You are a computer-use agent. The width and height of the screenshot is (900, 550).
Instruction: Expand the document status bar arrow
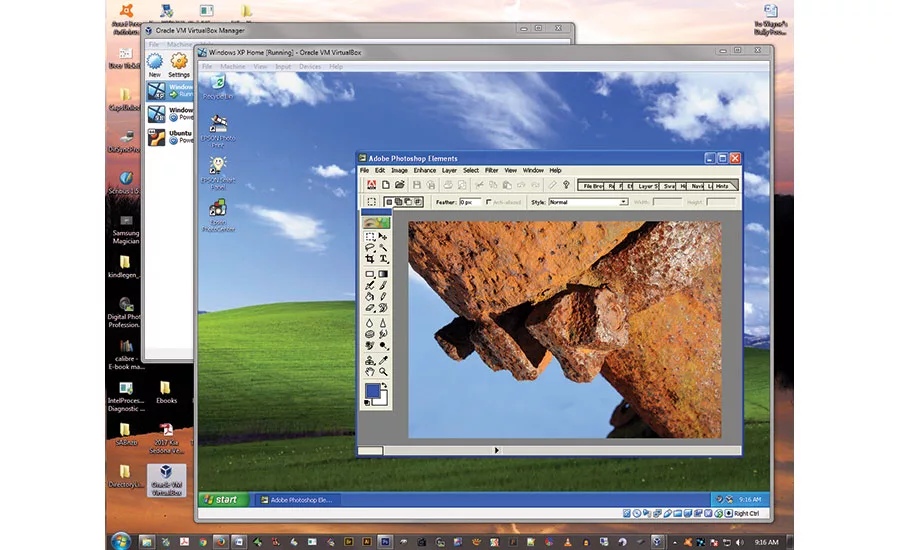click(497, 451)
